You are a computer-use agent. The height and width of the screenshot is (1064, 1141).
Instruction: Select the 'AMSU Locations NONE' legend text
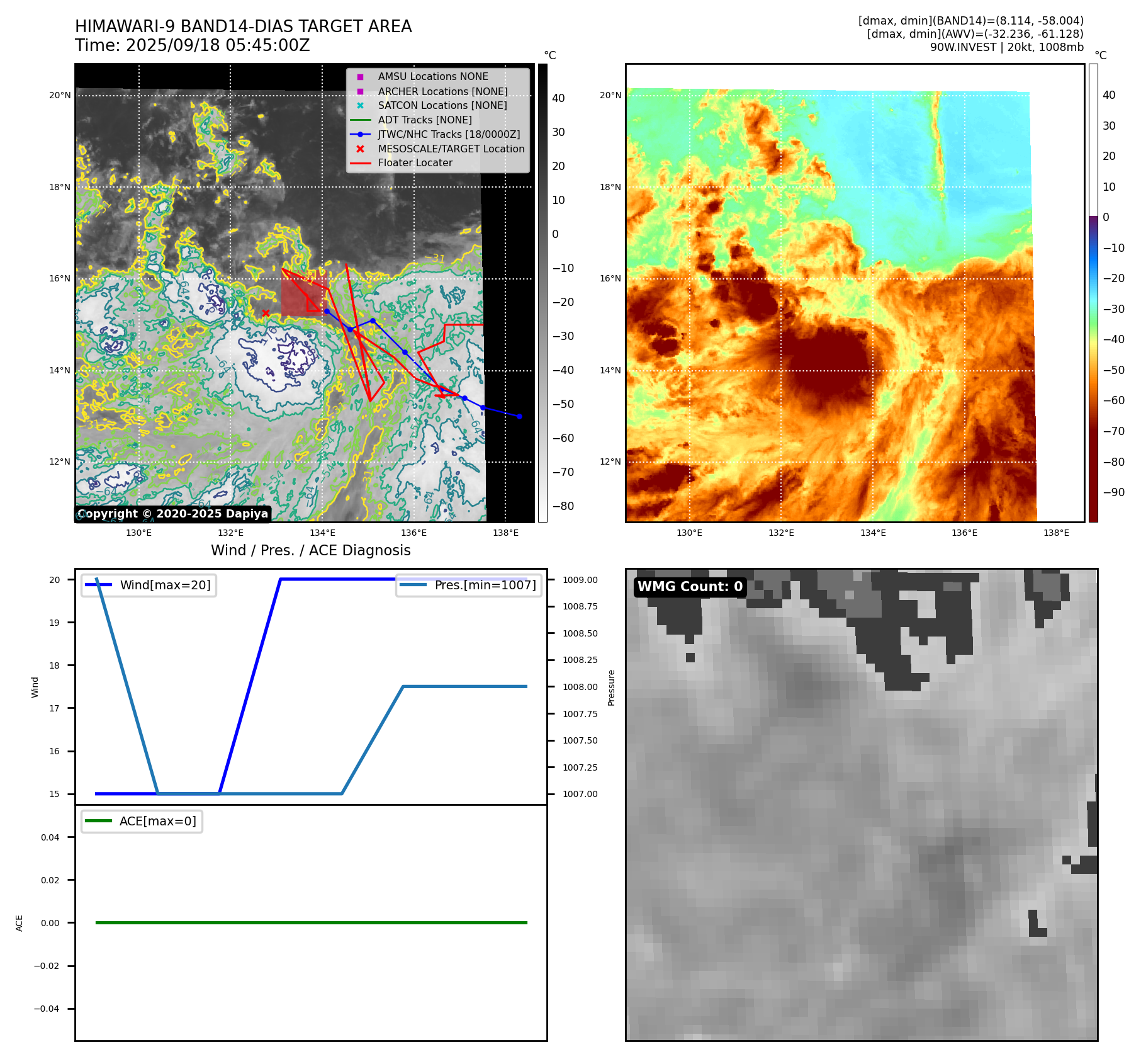[x=433, y=77]
